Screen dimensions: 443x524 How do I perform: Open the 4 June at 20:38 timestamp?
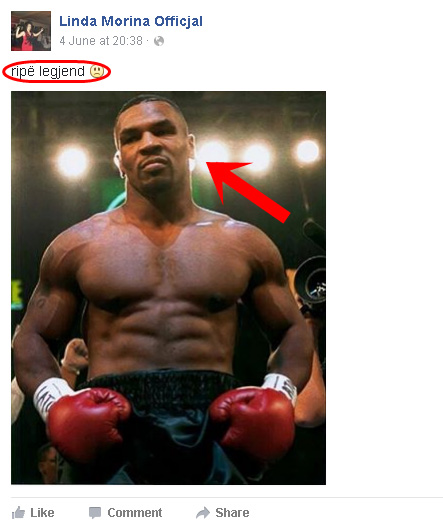point(101,41)
